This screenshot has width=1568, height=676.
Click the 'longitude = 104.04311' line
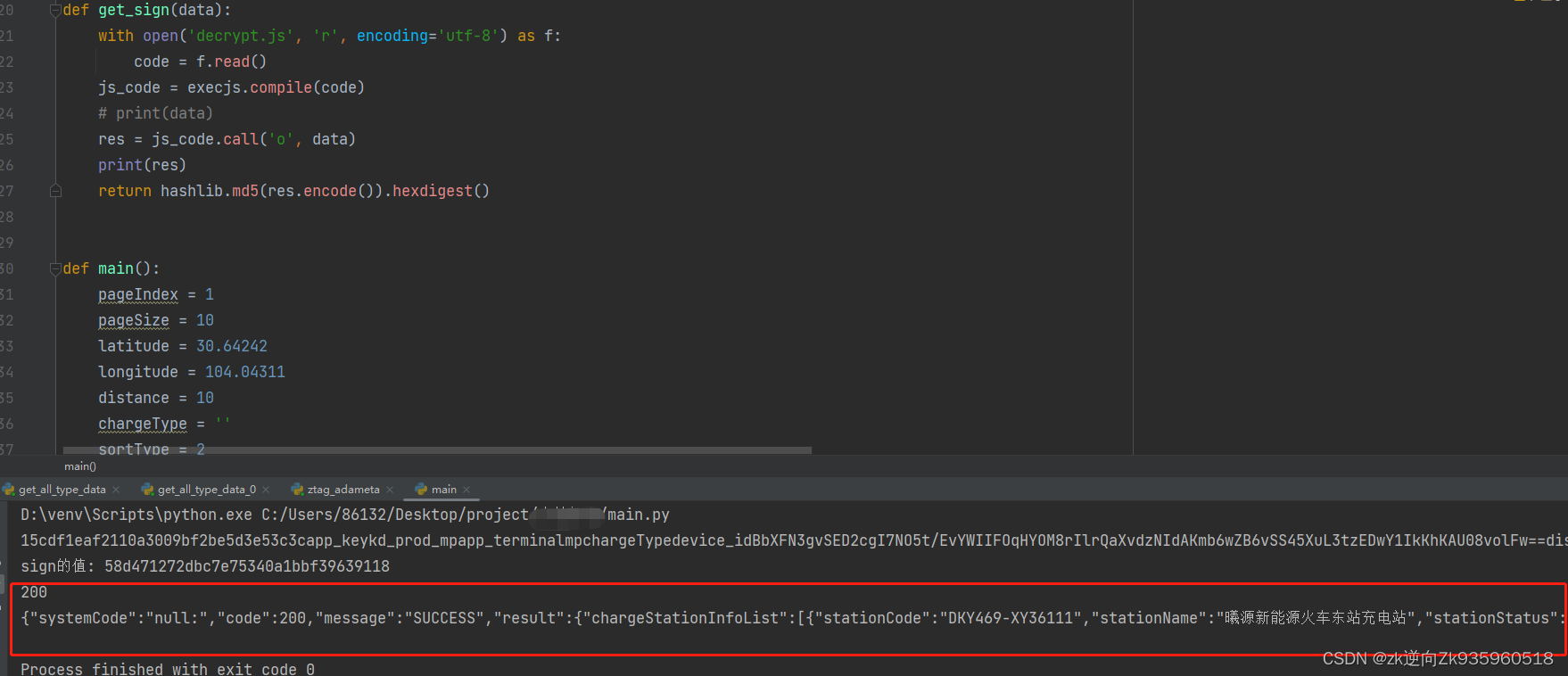point(191,372)
